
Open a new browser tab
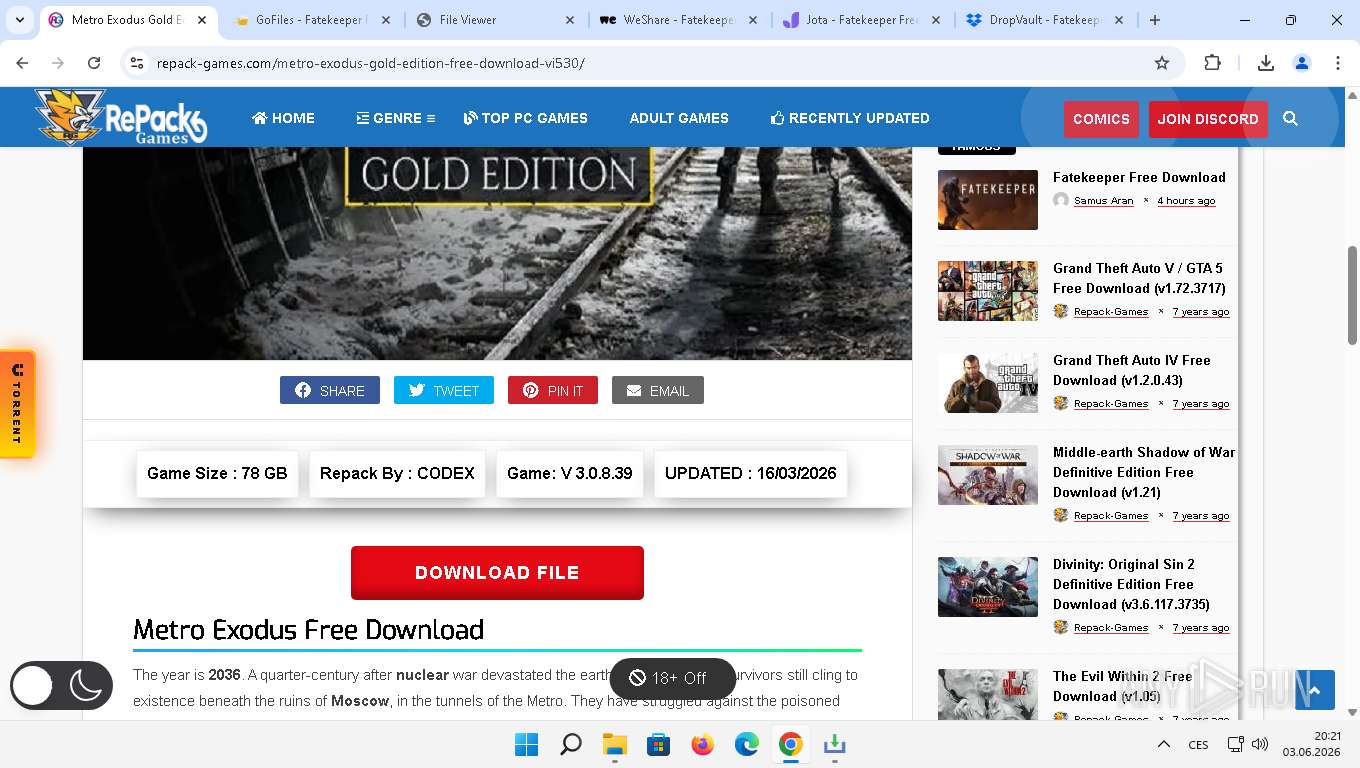pos(1155,20)
